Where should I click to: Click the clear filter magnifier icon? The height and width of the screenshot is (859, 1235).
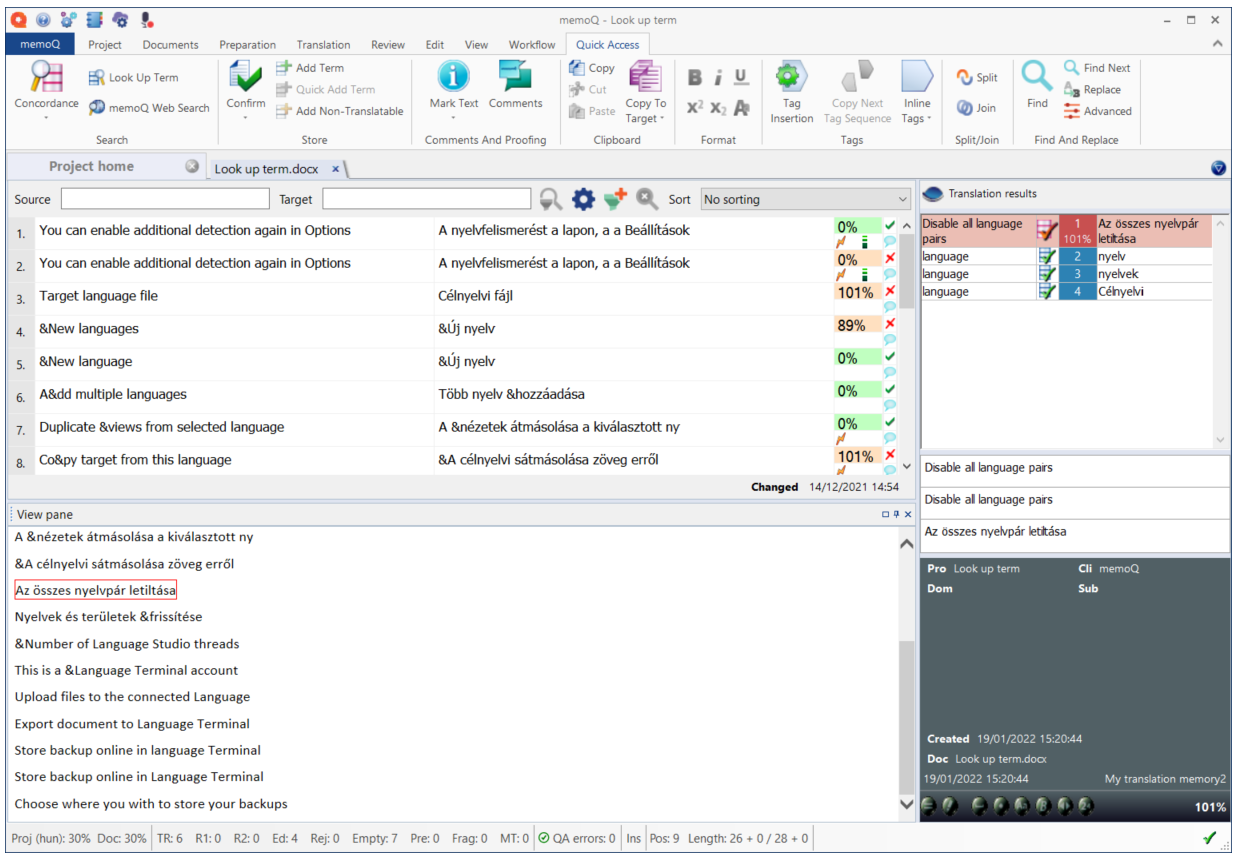[x=648, y=199]
